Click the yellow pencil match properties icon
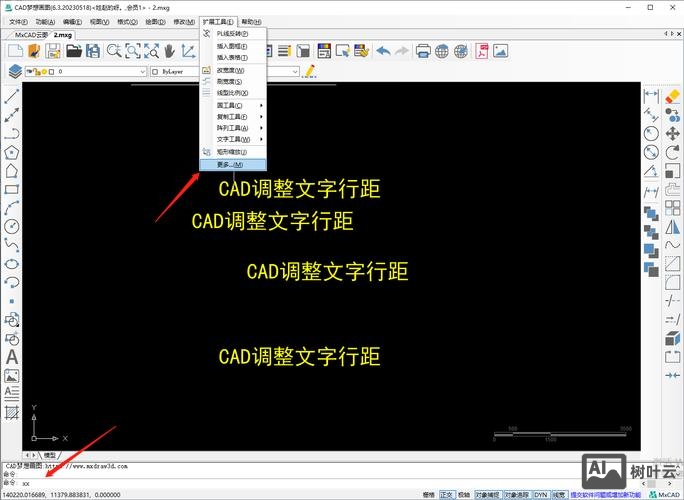The height and width of the screenshot is (500, 684). tap(309, 71)
